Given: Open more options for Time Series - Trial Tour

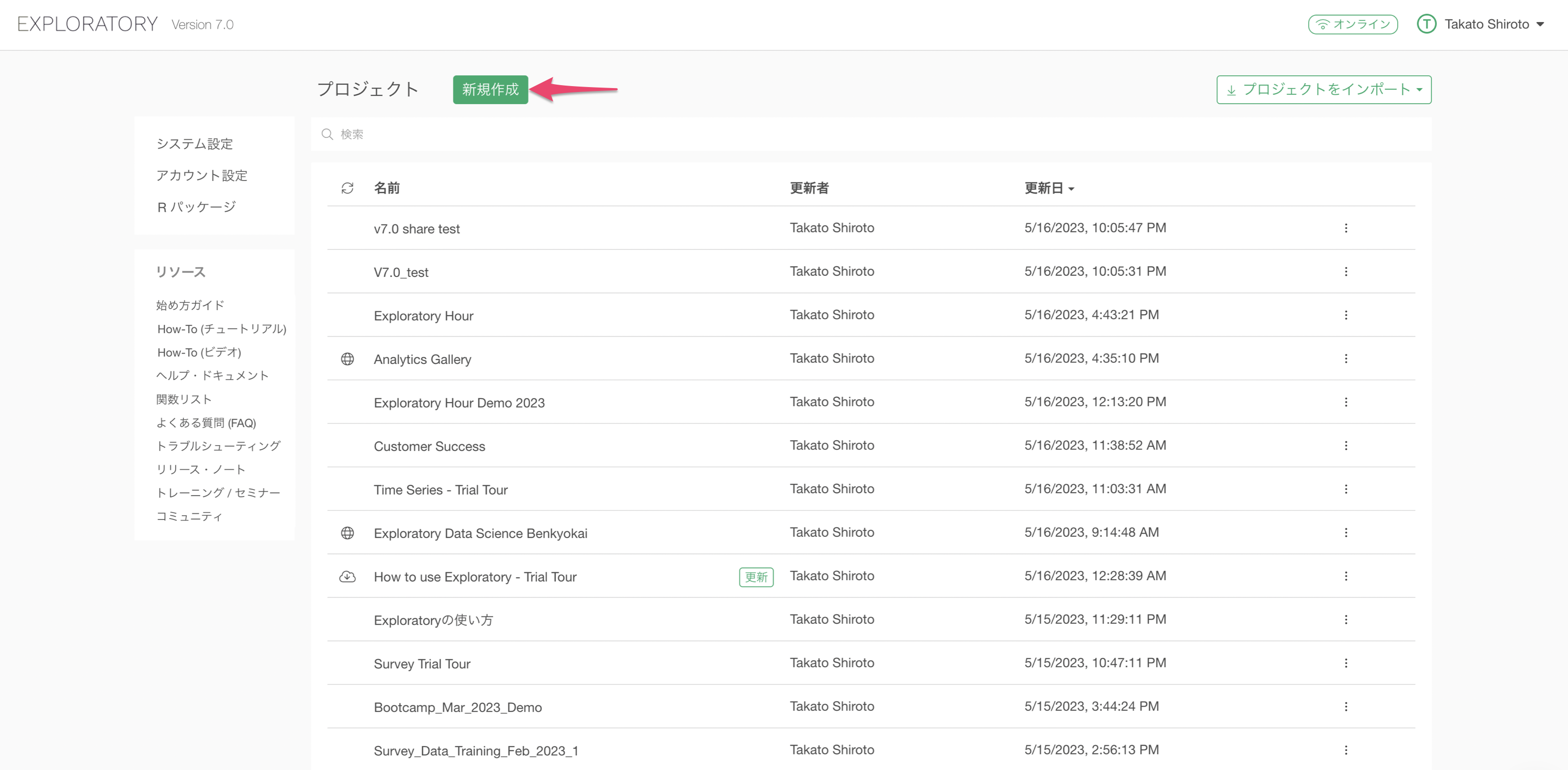Looking at the screenshot, I should pos(1345,489).
